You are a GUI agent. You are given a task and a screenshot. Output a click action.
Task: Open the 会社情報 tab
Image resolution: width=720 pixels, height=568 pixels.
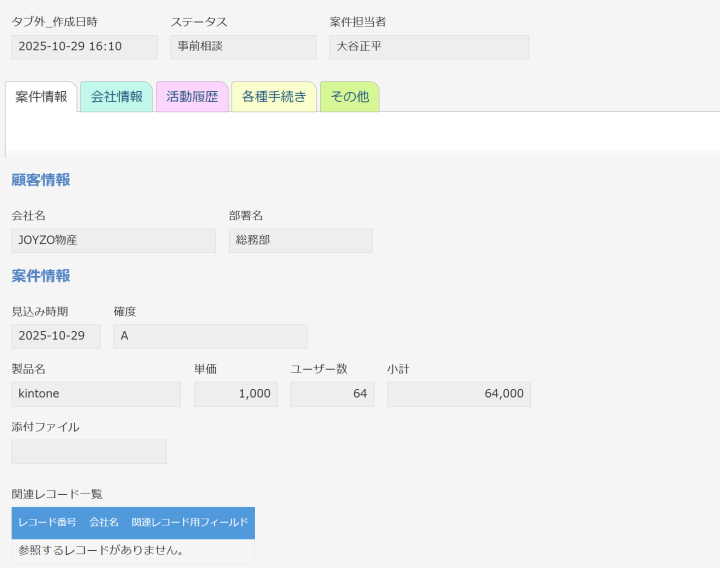click(x=116, y=97)
